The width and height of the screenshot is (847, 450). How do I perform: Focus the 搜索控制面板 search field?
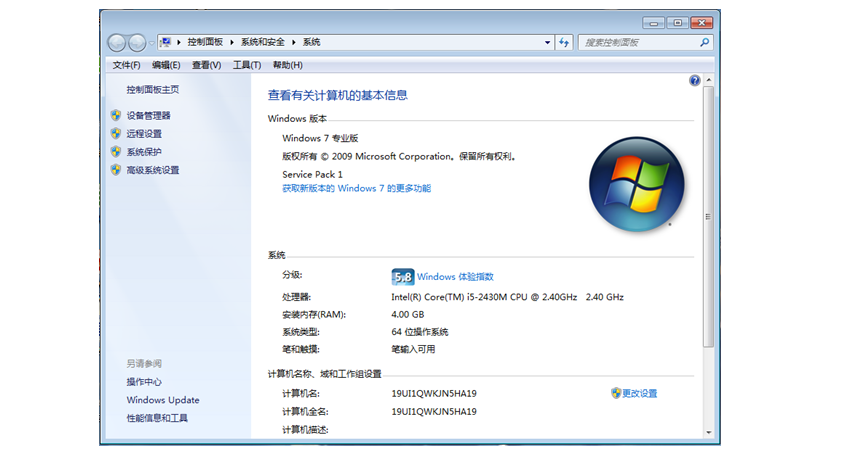pos(638,42)
